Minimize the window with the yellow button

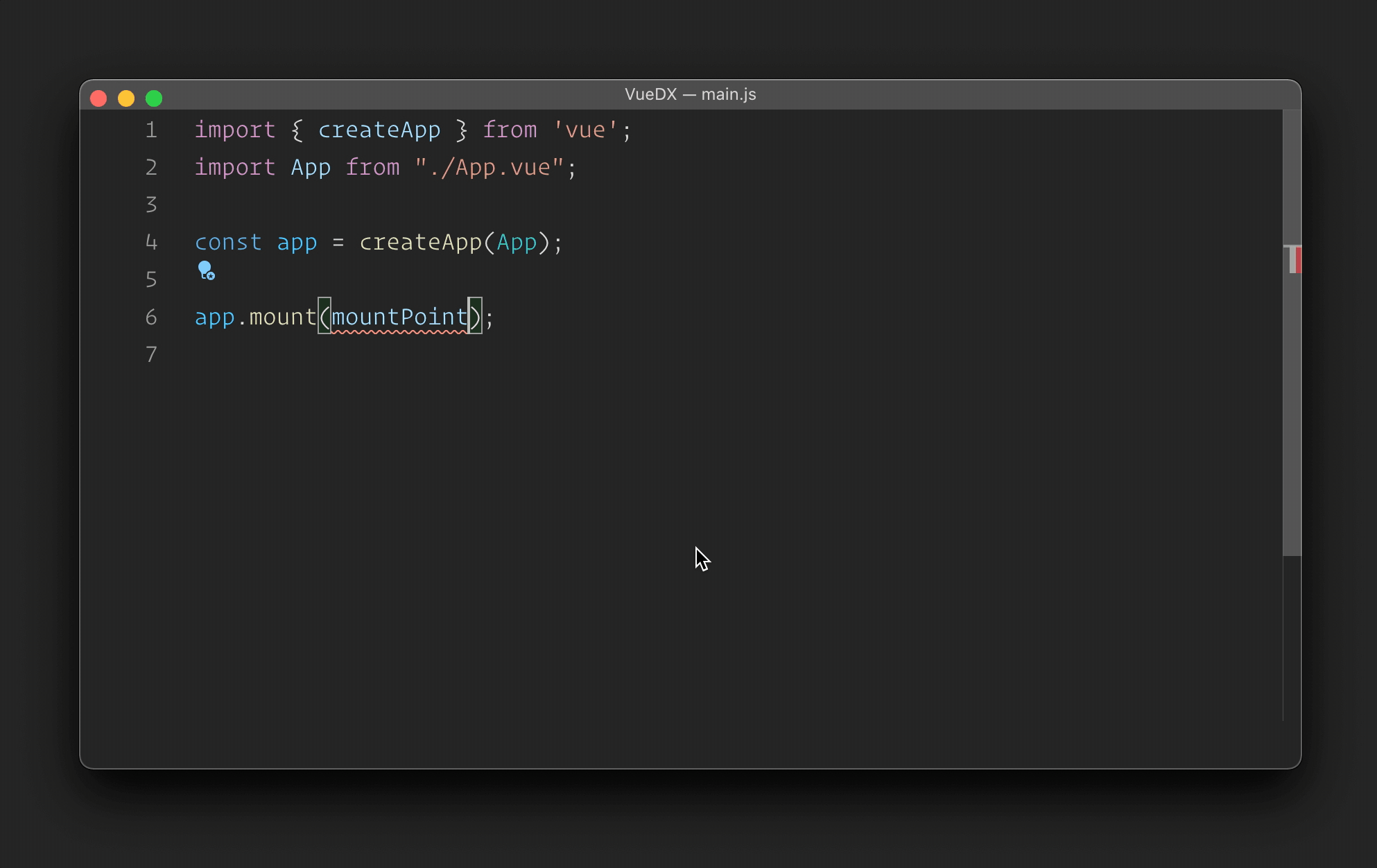tap(126, 98)
